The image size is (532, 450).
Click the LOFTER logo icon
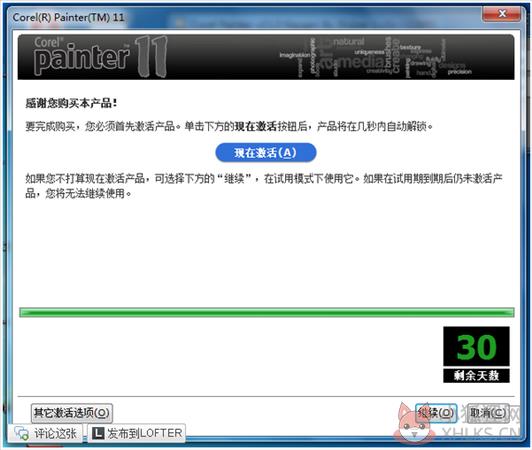pyautogui.click(x=98, y=433)
